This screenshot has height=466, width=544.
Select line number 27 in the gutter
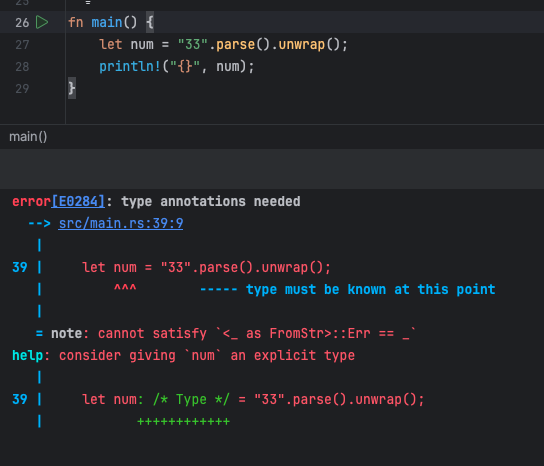(x=22, y=45)
